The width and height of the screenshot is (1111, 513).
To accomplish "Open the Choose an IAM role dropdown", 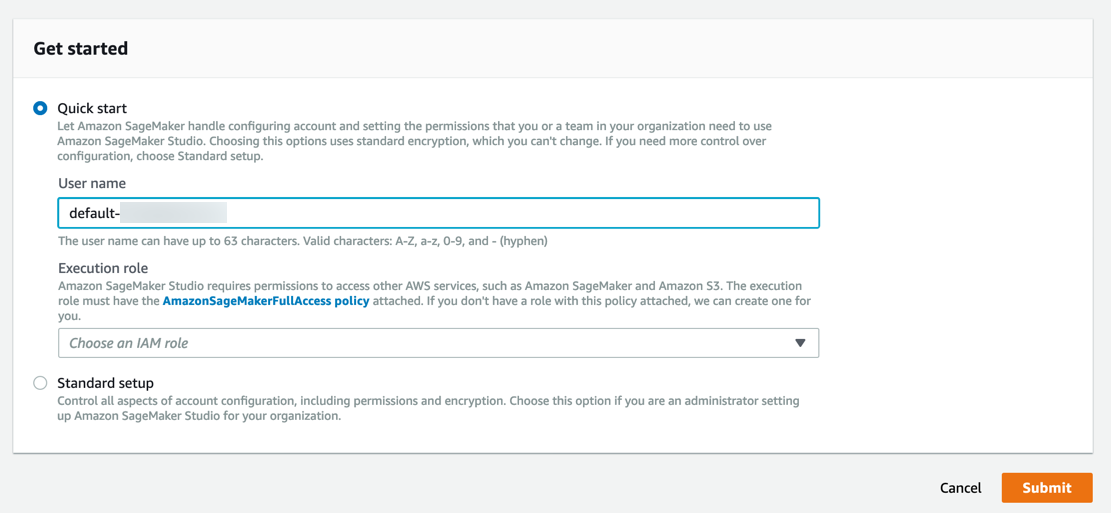I will (x=439, y=343).
